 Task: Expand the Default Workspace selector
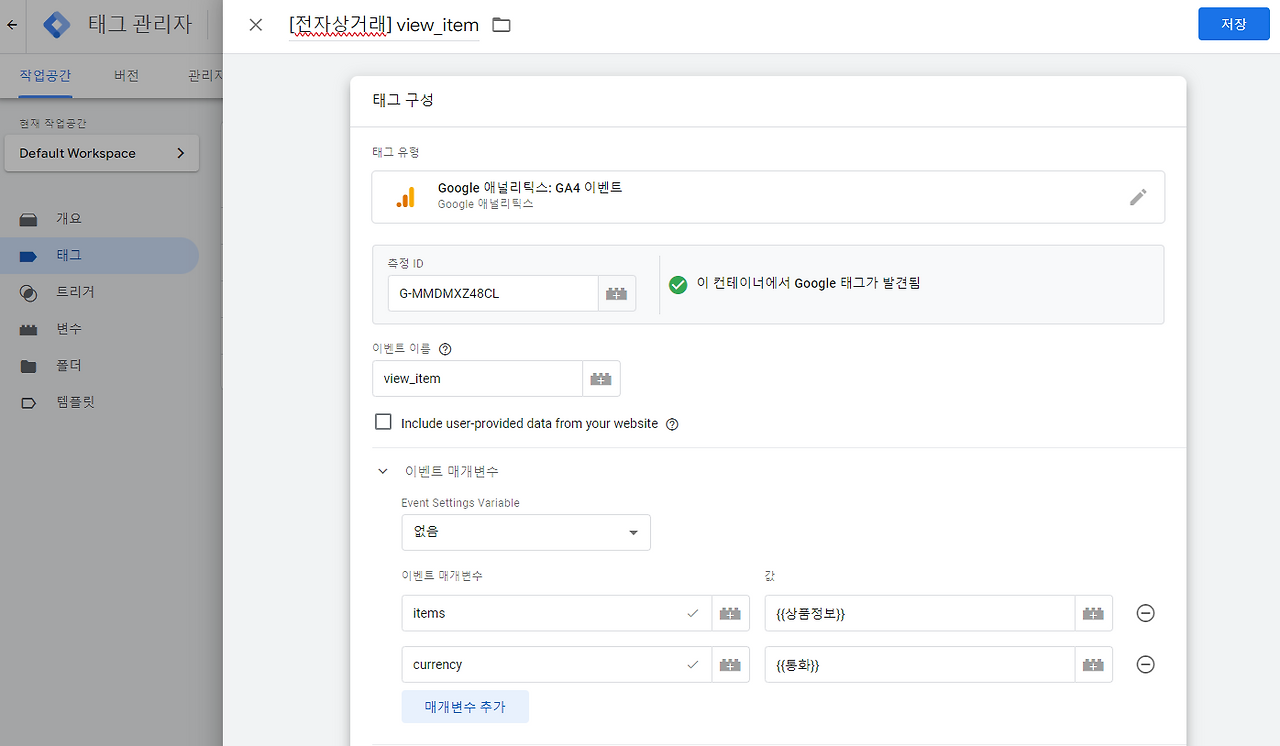pos(101,153)
